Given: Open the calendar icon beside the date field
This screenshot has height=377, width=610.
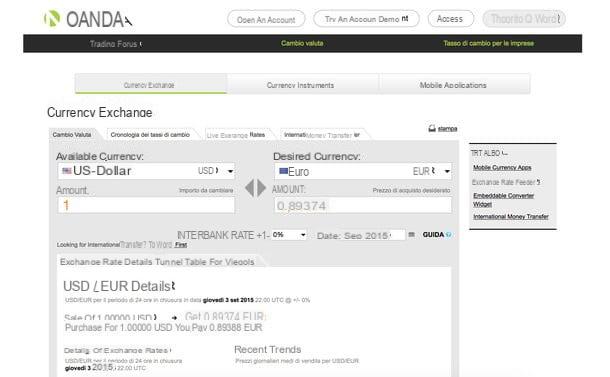Looking at the screenshot, I should tap(412, 234).
